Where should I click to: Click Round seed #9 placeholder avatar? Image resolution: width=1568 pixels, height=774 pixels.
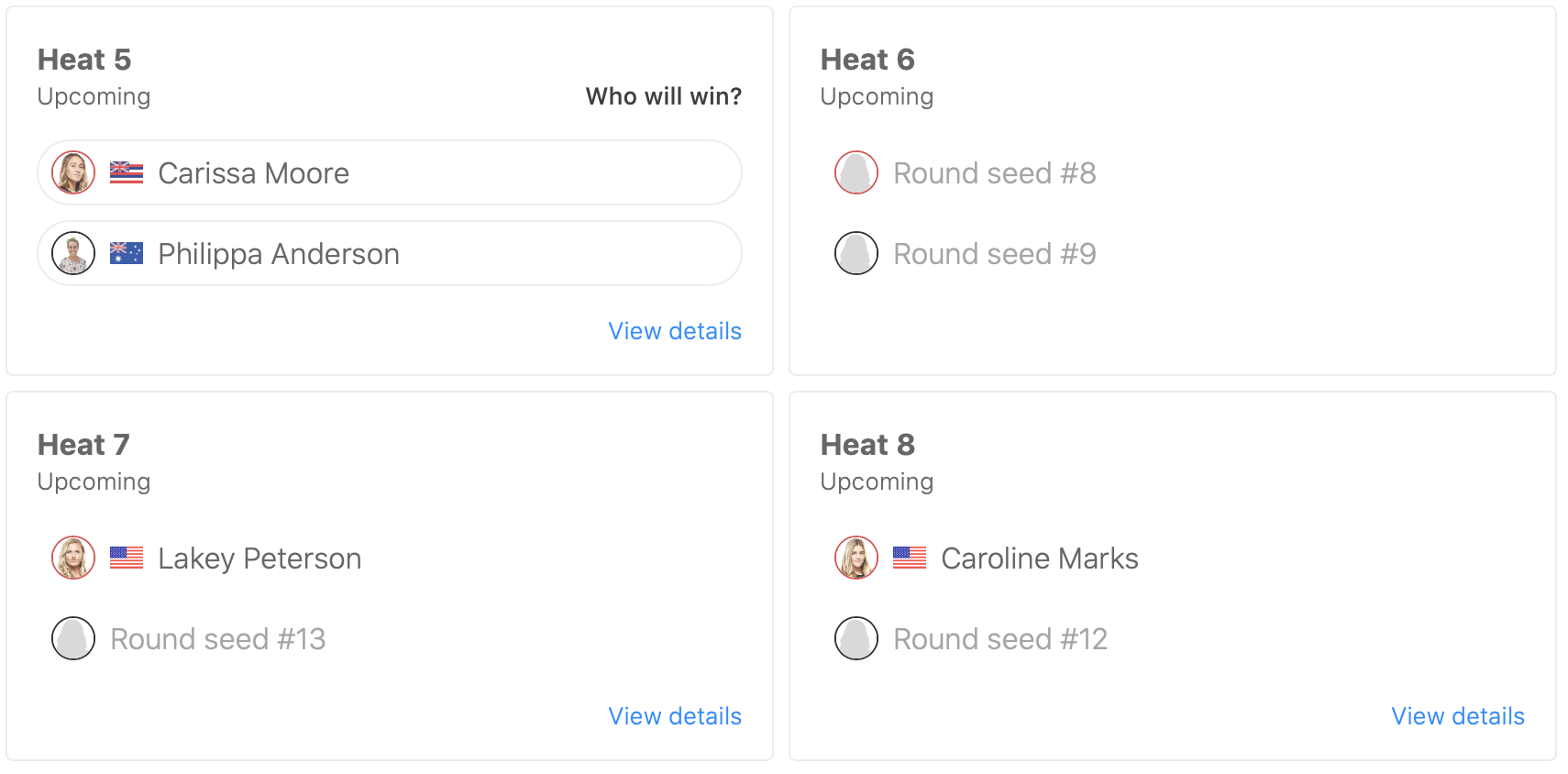point(856,253)
